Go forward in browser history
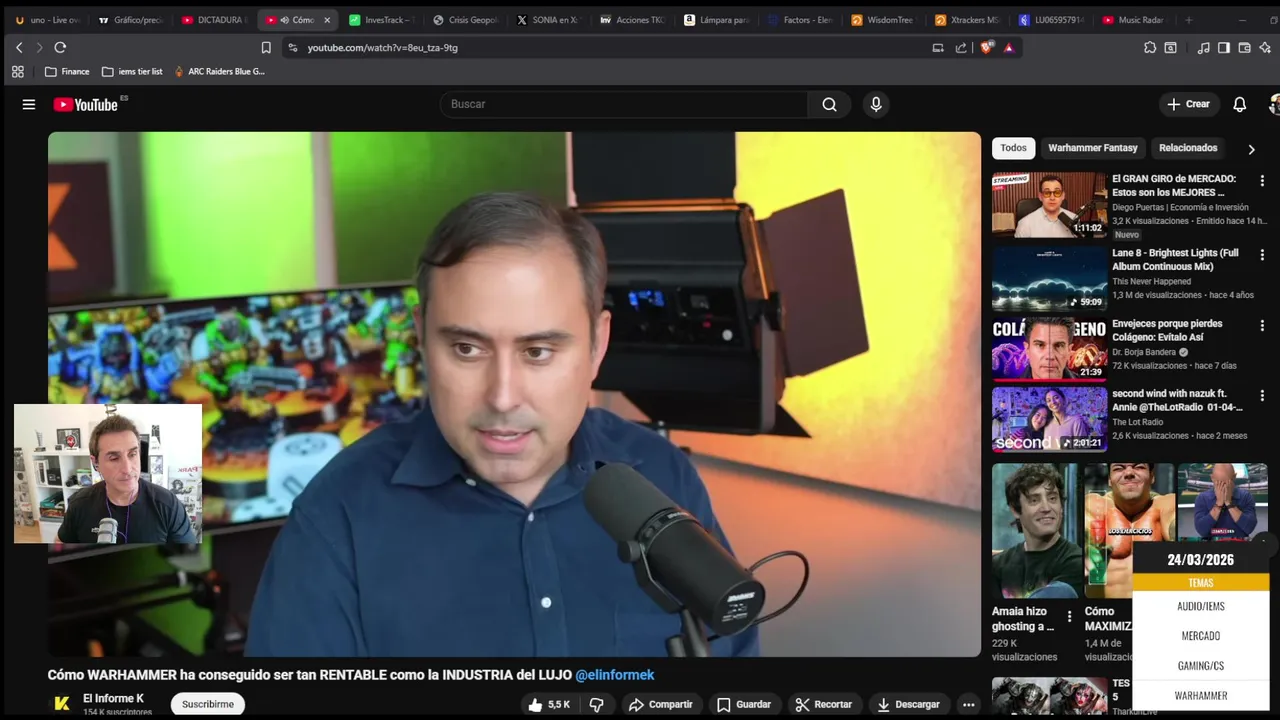The height and width of the screenshot is (720, 1280). (39, 47)
